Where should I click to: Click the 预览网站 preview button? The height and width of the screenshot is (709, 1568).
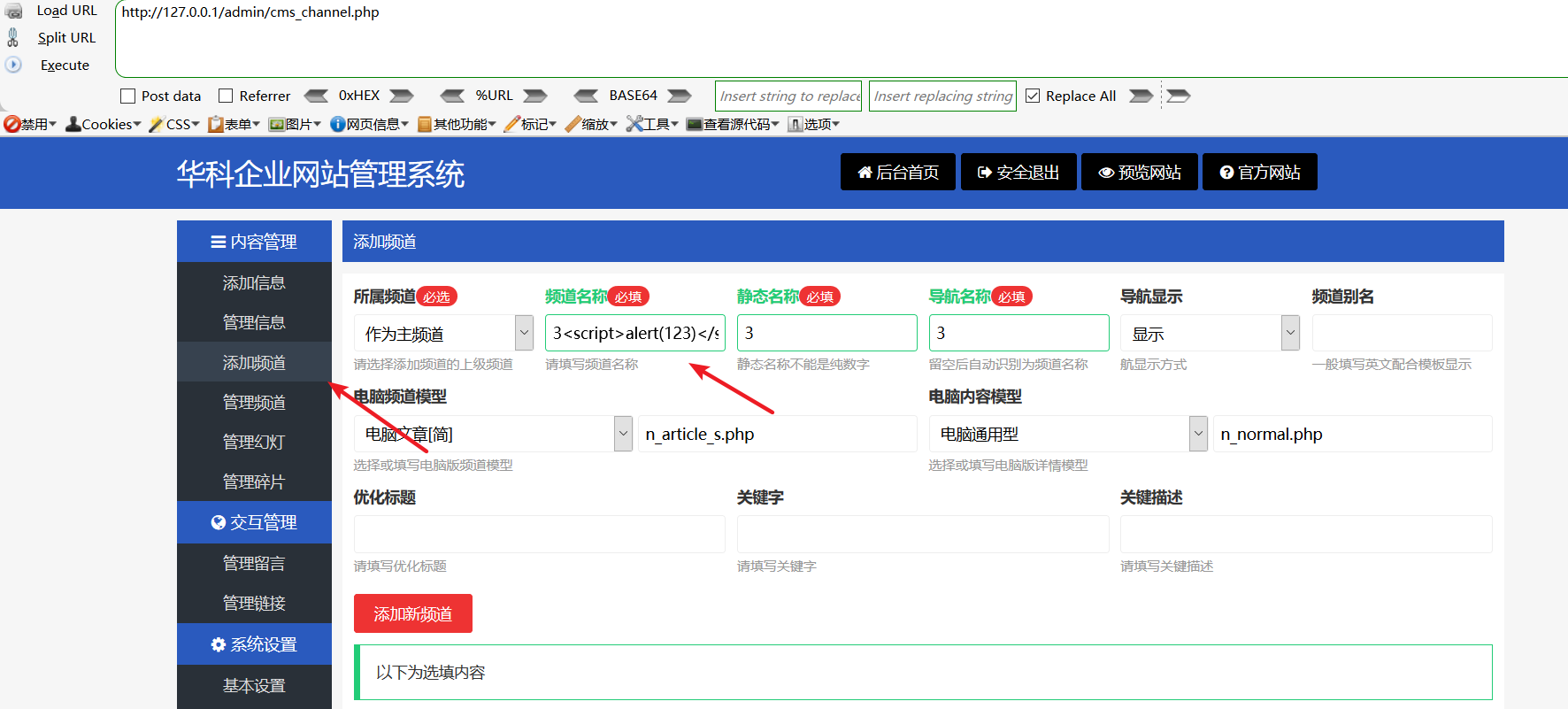[1140, 172]
